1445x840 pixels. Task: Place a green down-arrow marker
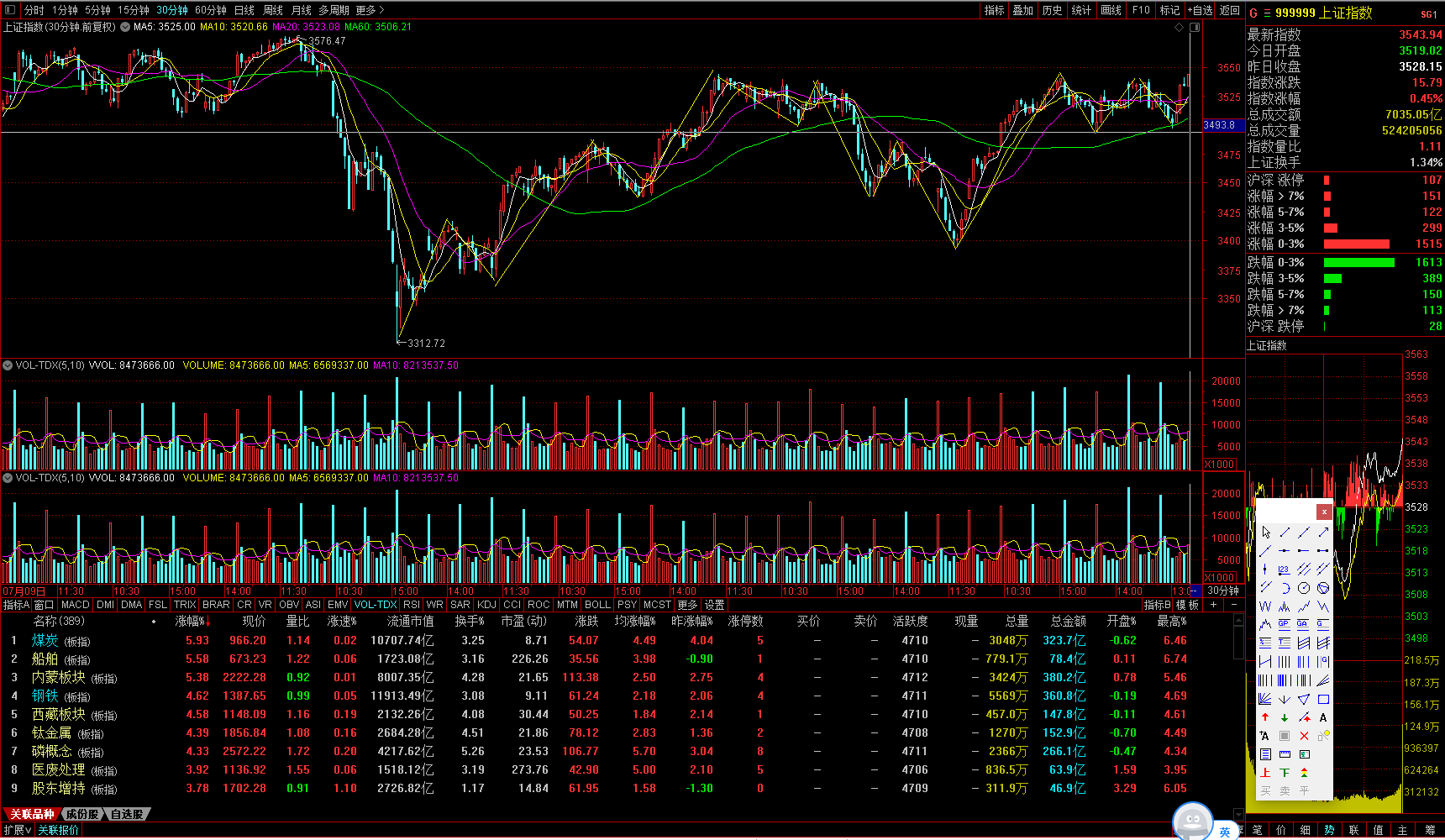coord(1285,717)
